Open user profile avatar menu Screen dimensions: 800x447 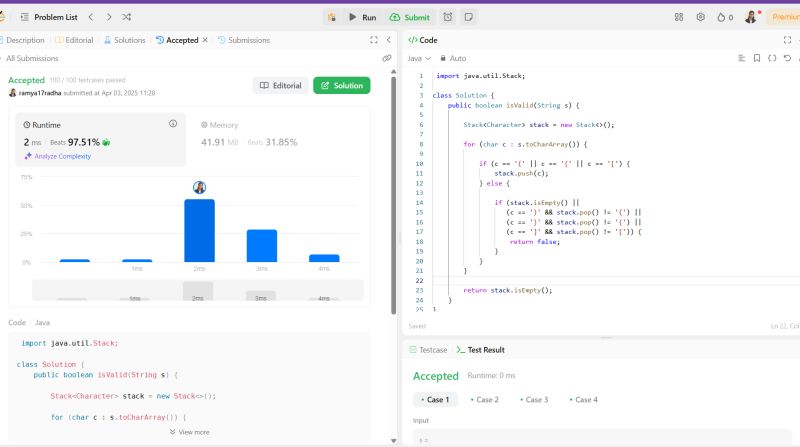[x=751, y=17]
